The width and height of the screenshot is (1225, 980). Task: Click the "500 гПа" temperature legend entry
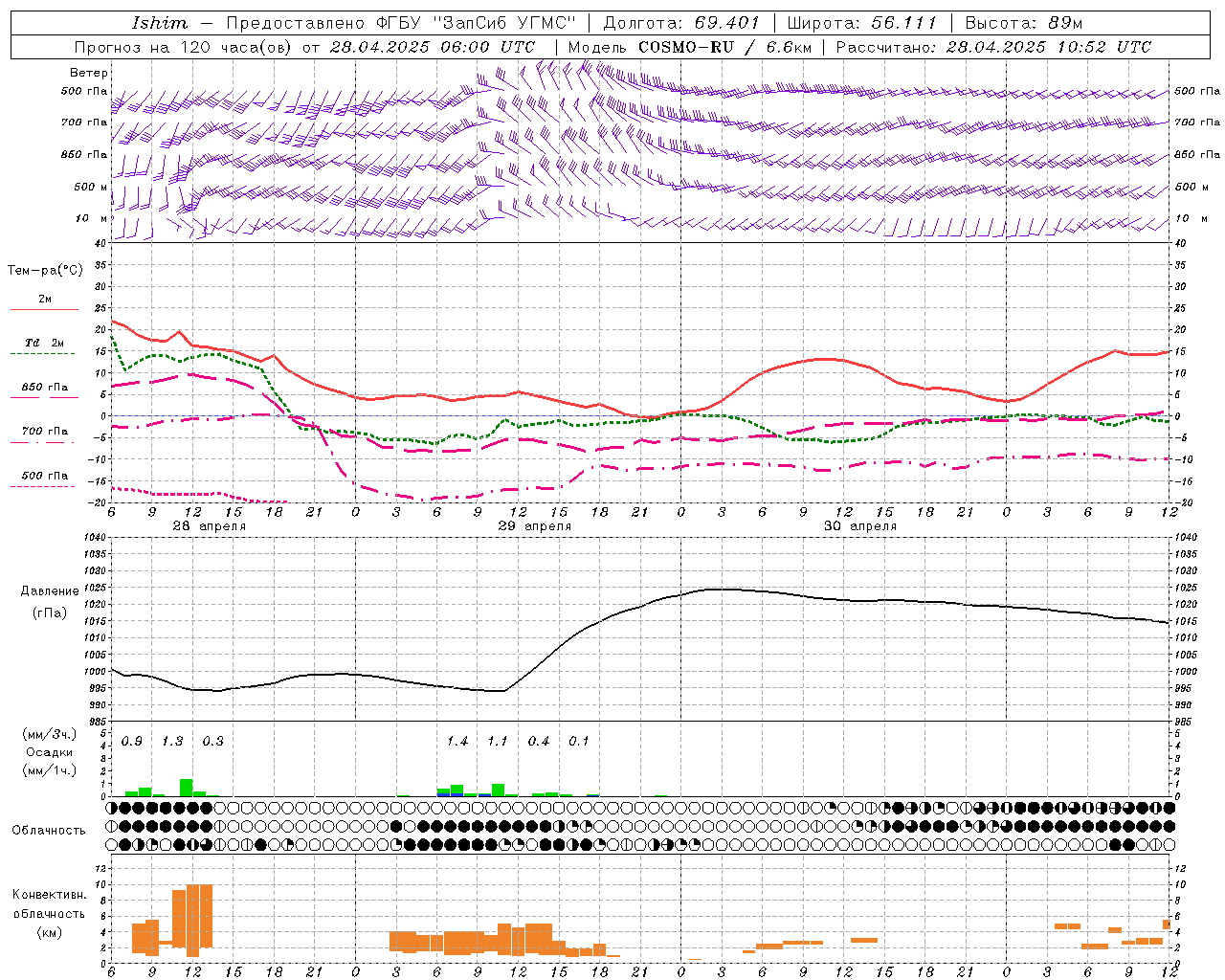pos(45,476)
